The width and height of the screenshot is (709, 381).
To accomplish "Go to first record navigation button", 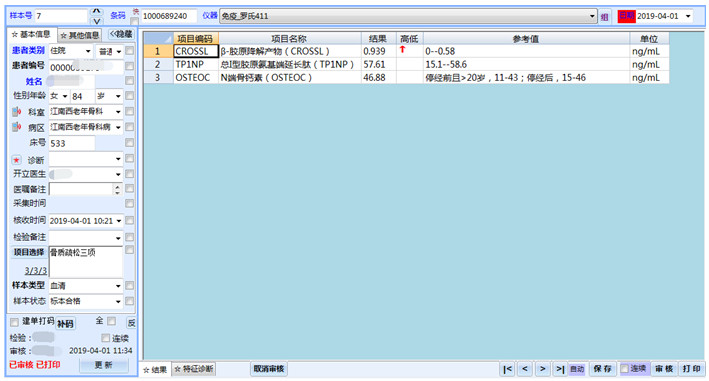I will (x=507, y=369).
